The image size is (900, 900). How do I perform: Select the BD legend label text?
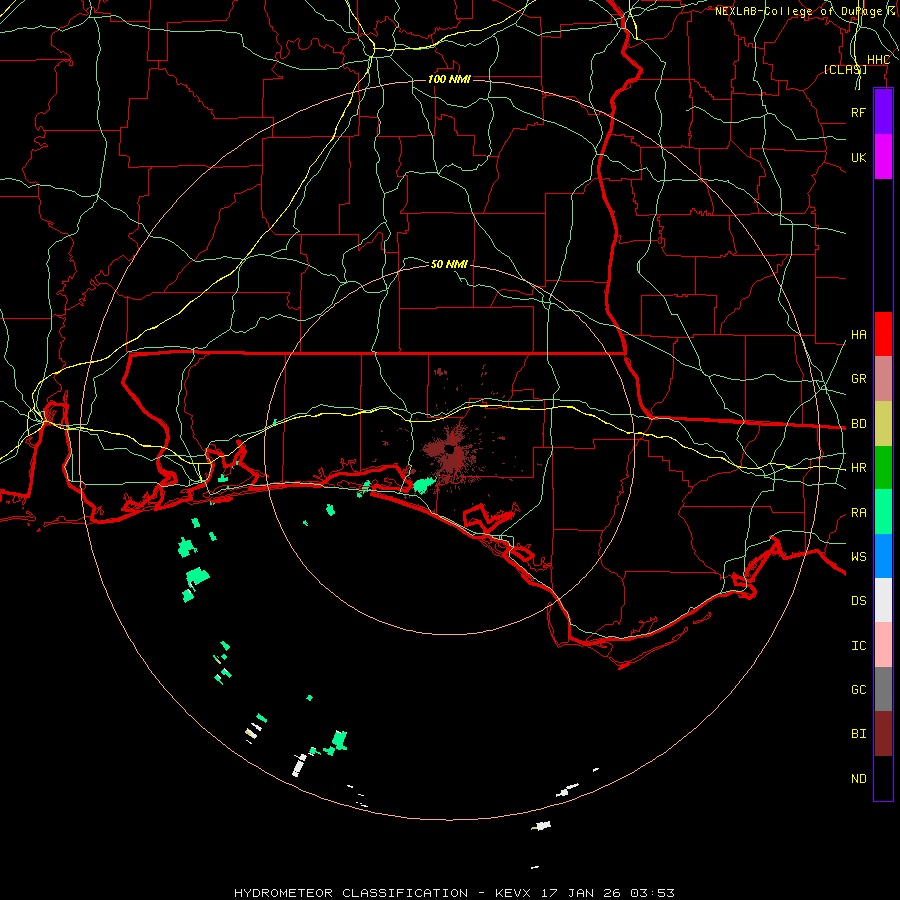click(x=858, y=424)
